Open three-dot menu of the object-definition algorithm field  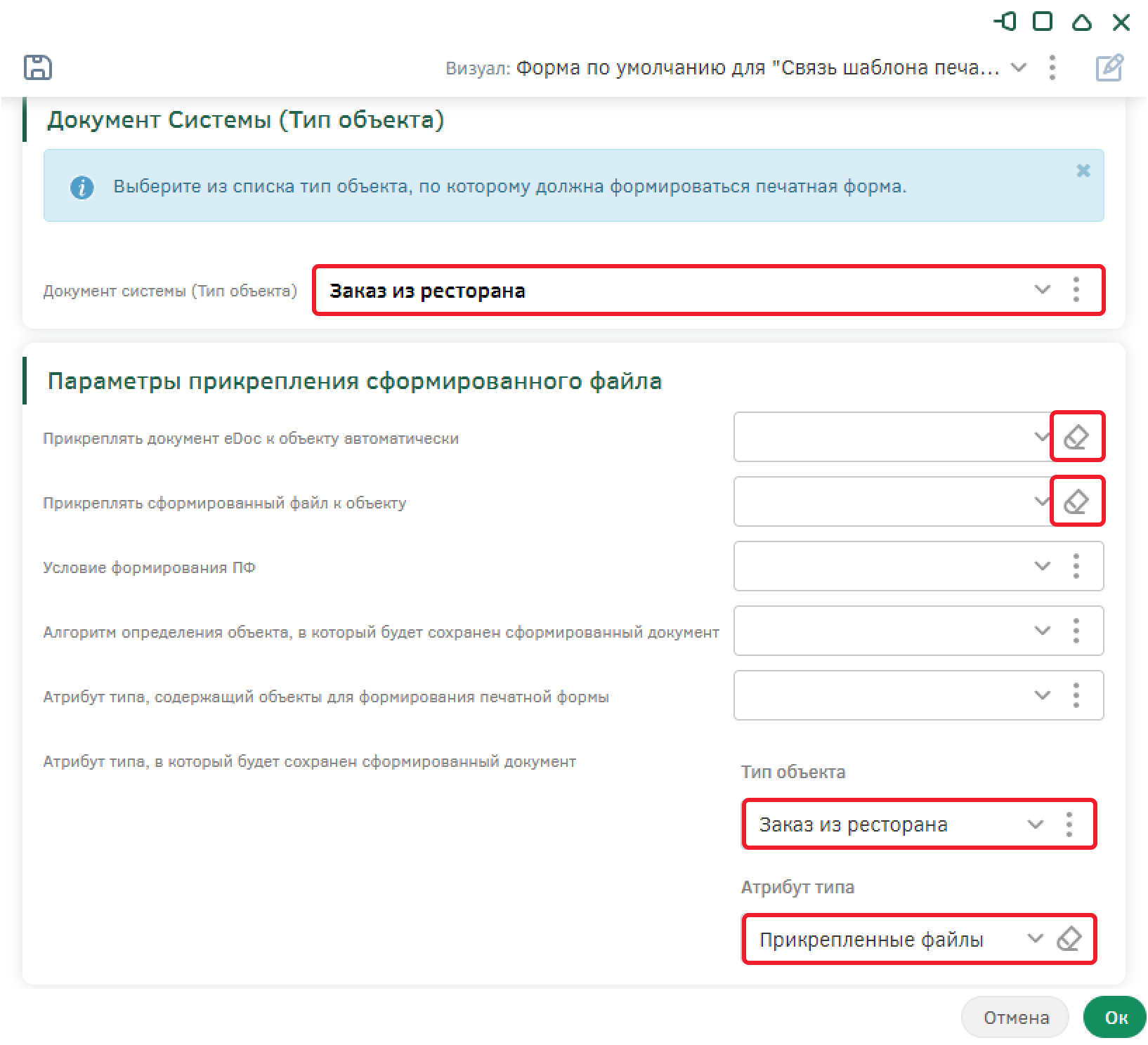(1076, 631)
